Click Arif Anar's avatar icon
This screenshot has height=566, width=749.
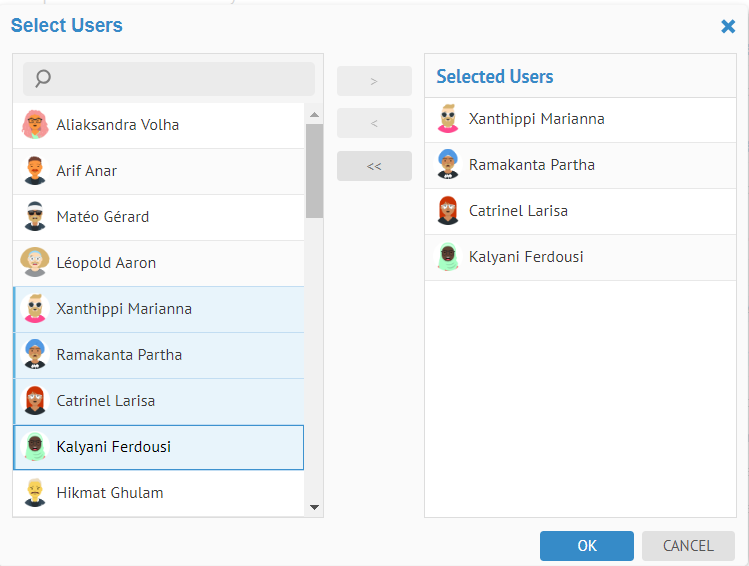click(35, 171)
